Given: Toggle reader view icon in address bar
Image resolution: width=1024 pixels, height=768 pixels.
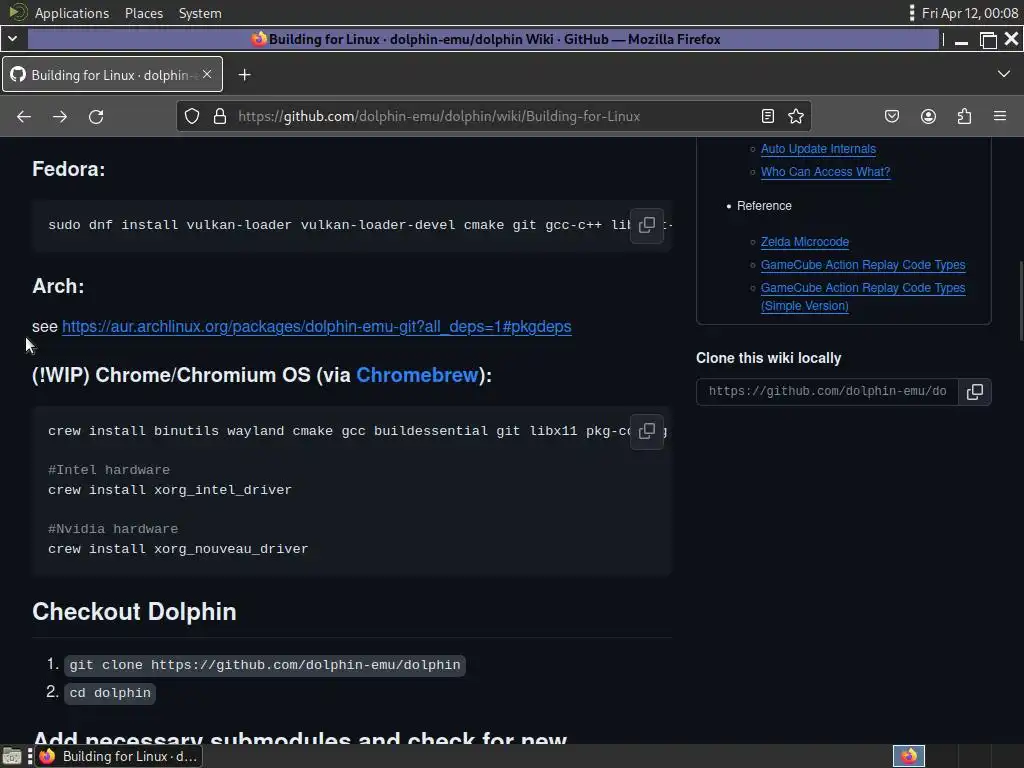Looking at the screenshot, I should pyautogui.click(x=768, y=116).
